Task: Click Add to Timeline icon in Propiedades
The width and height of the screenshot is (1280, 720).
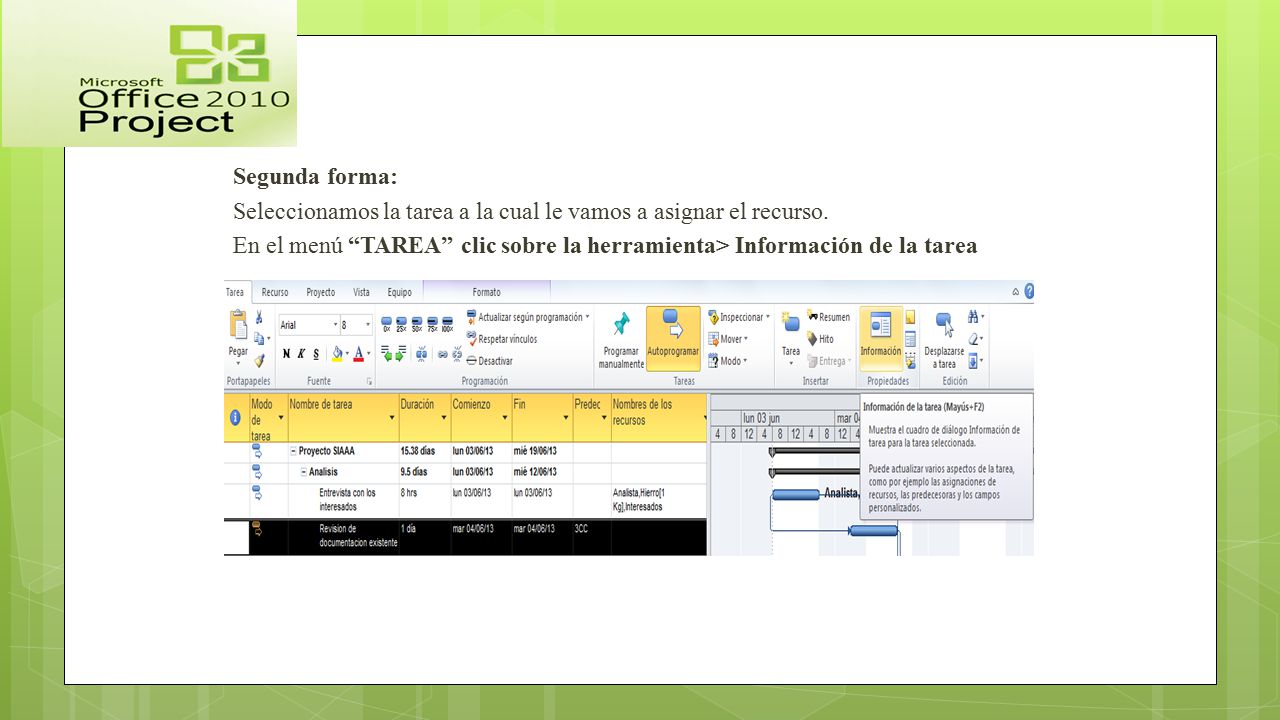Action: click(x=910, y=361)
